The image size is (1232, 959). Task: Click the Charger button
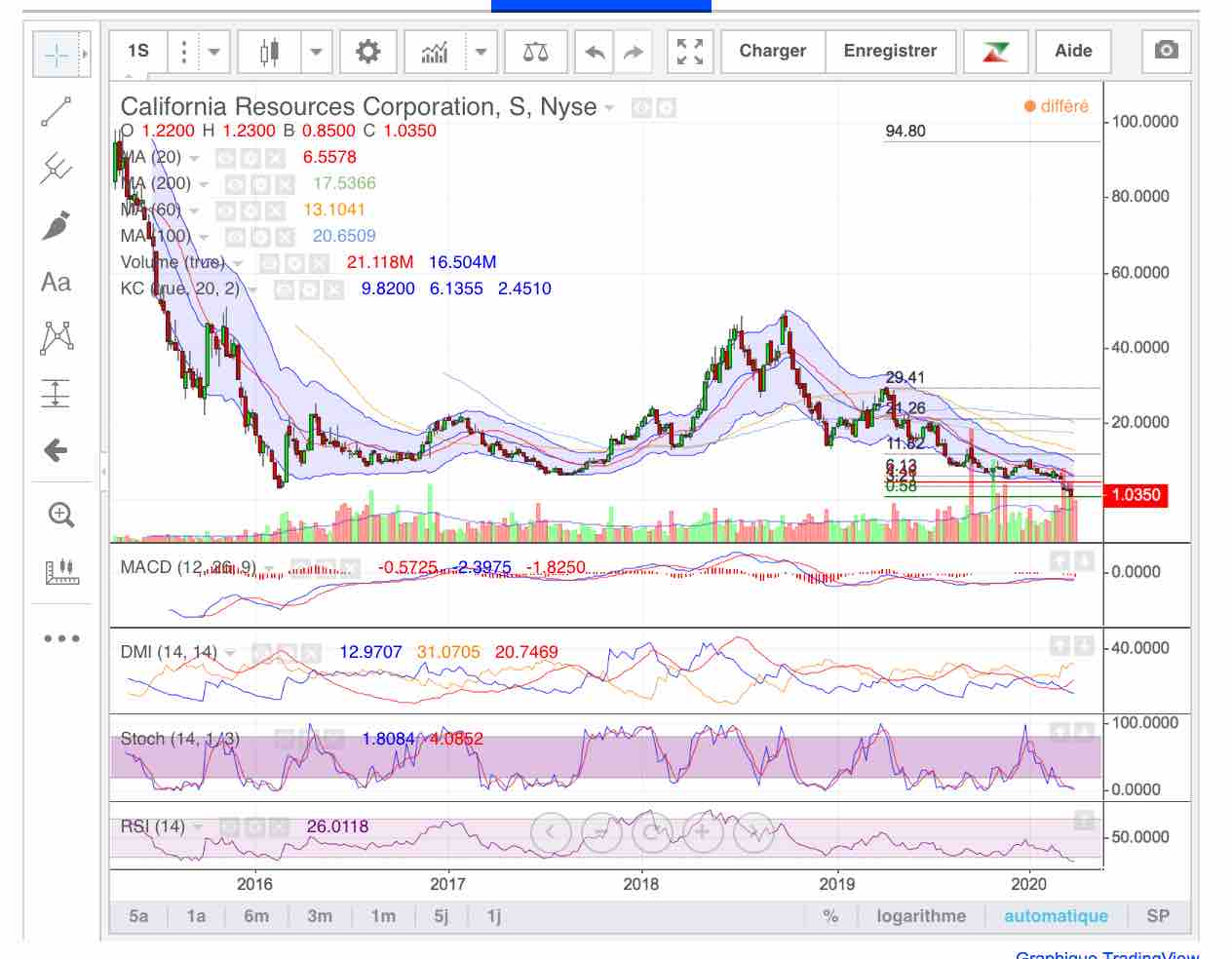pyautogui.click(x=773, y=52)
